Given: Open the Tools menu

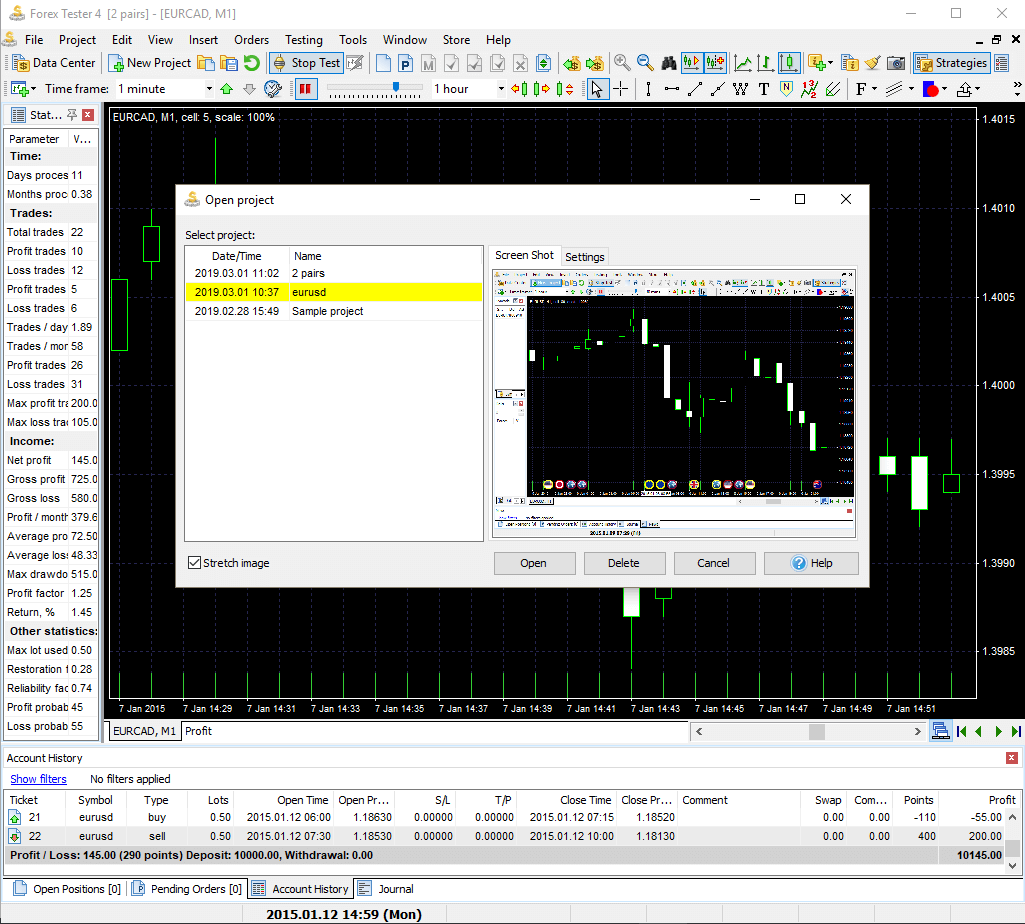Looking at the screenshot, I should (x=353, y=40).
